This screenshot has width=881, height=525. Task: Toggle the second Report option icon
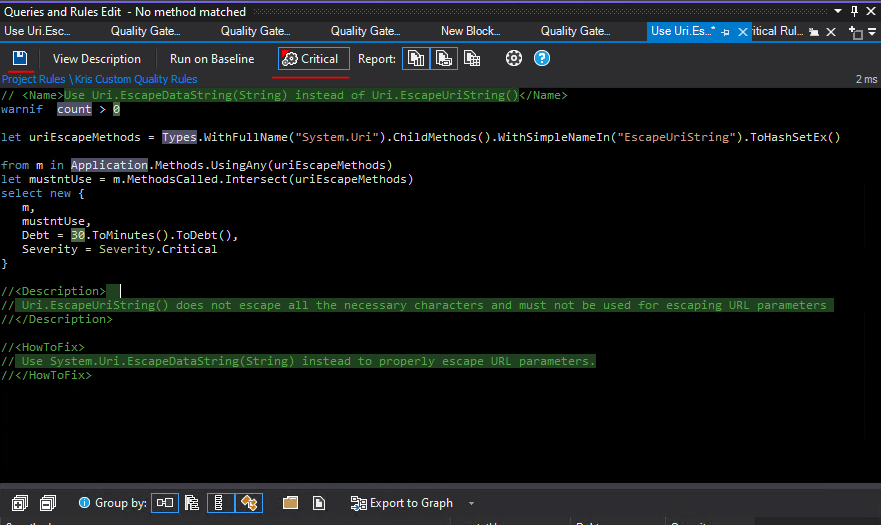pyautogui.click(x=443, y=58)
